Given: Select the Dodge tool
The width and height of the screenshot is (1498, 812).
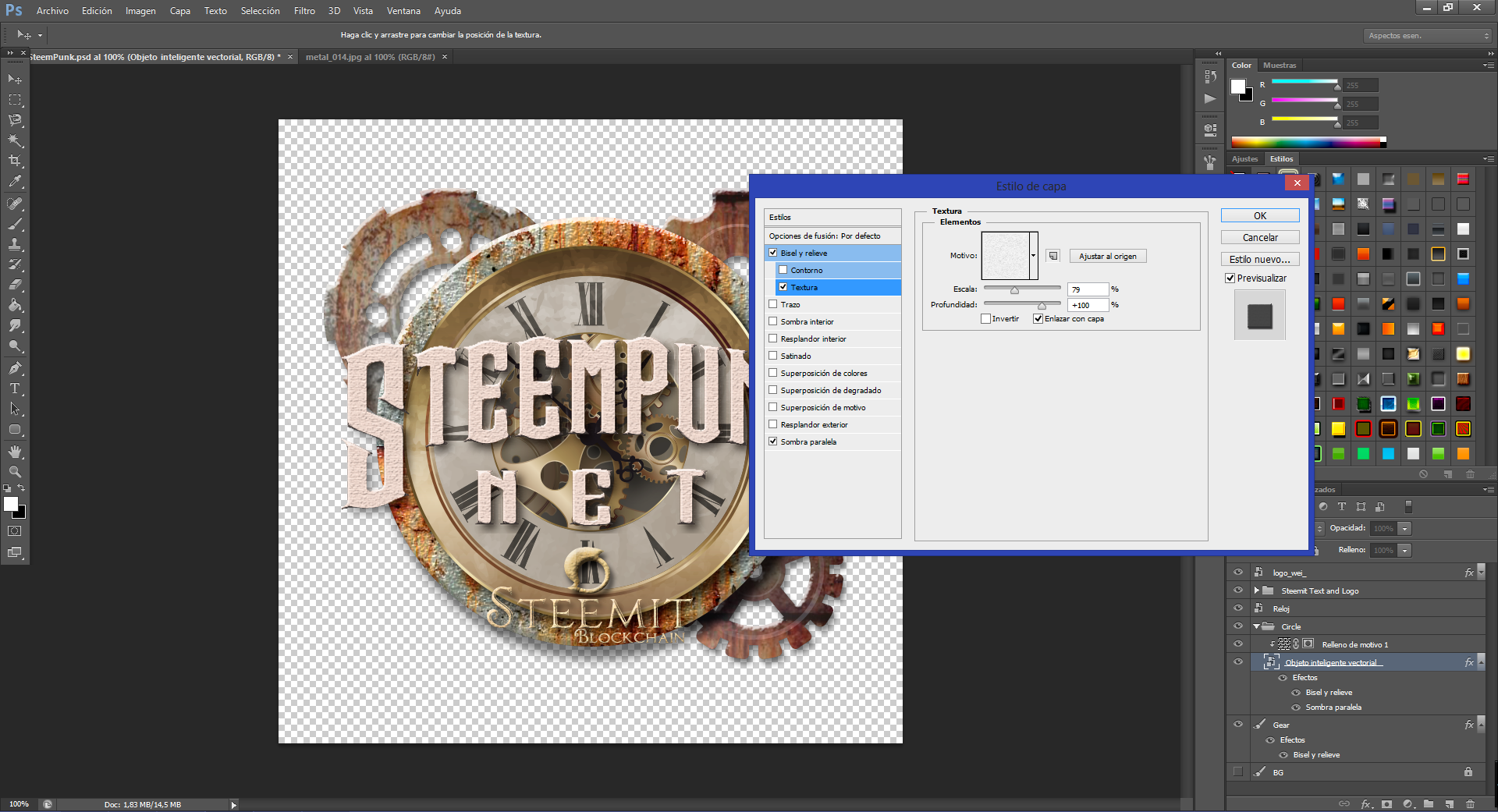Looking at the screenshot, I should tap(15, 346).
